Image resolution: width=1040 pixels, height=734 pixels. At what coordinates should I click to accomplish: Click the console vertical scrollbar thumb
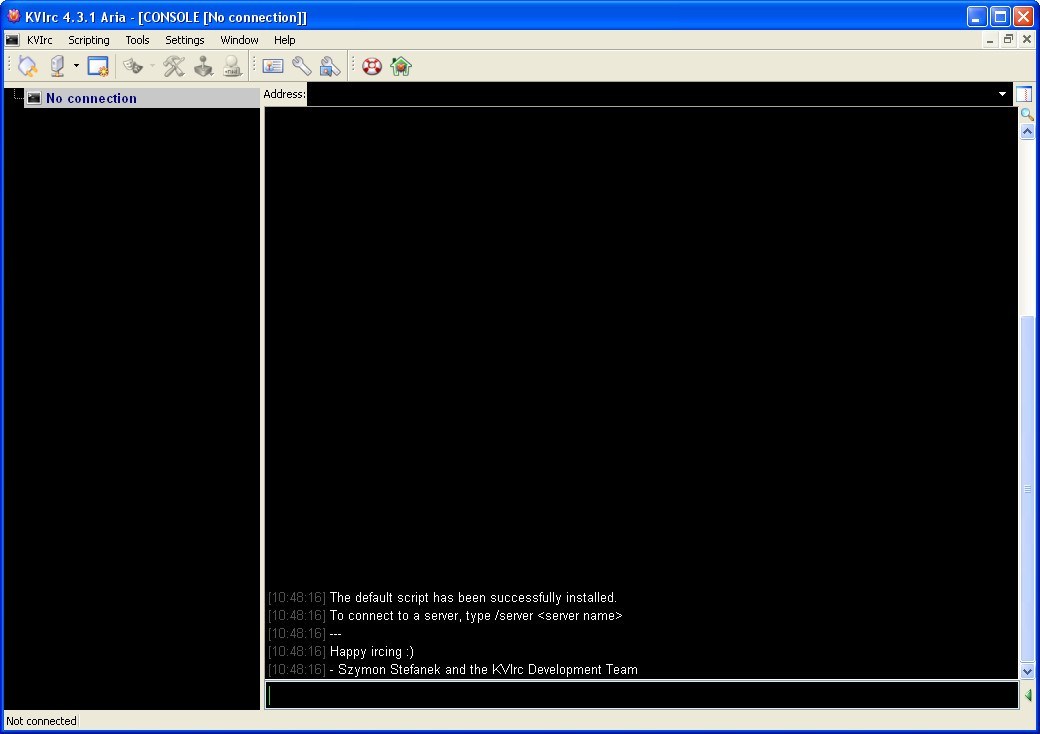(1027, 489)
